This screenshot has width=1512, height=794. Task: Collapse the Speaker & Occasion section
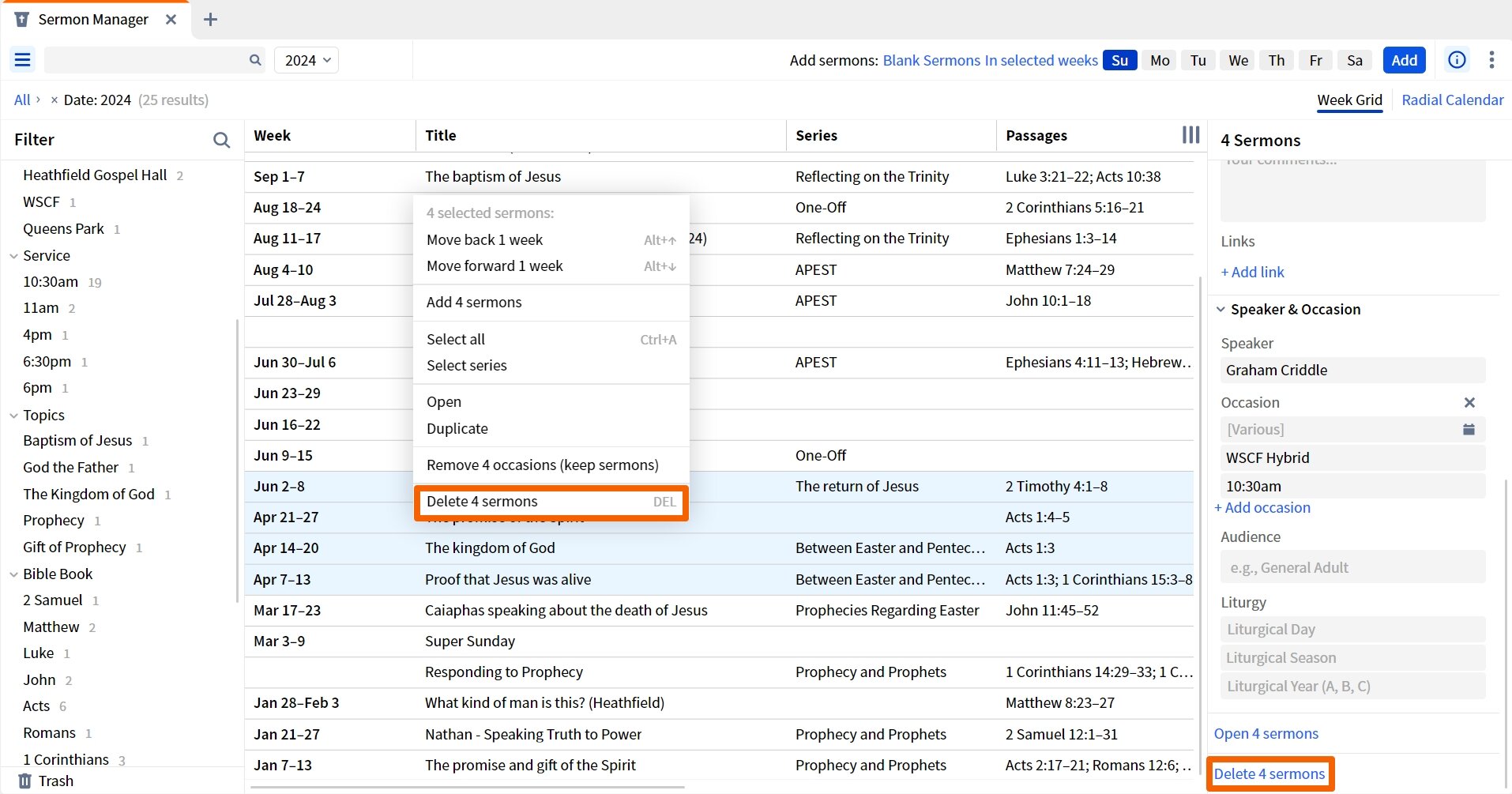point(1221,310)
